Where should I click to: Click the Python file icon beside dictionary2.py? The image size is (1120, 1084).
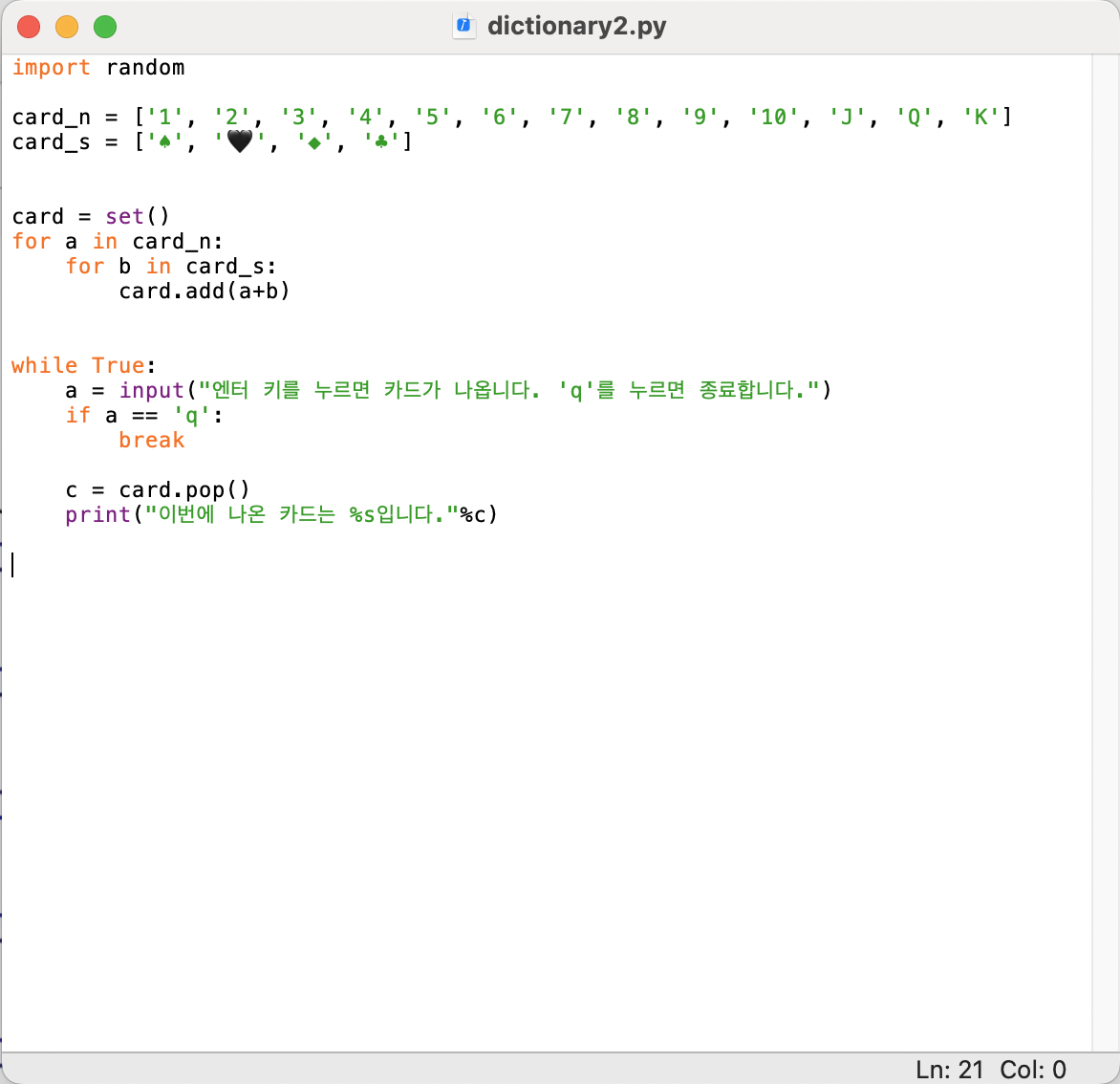tap(464, 26)
